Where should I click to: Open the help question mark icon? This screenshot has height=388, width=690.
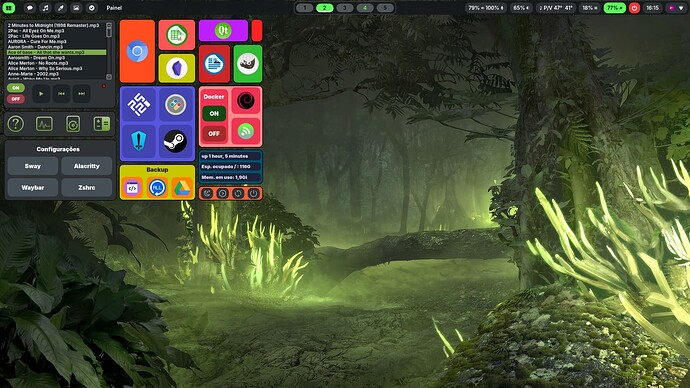[x=15, y=124]
